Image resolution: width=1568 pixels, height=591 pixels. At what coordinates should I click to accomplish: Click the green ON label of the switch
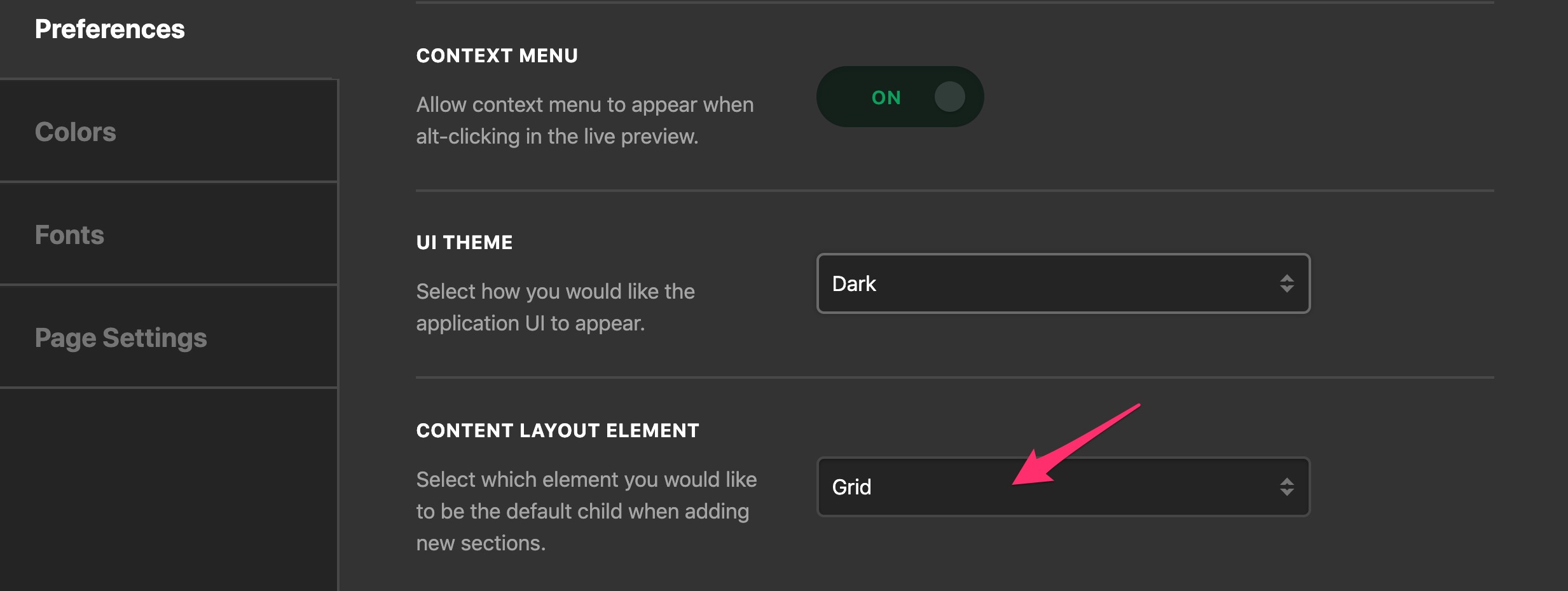tap(886, 98)
